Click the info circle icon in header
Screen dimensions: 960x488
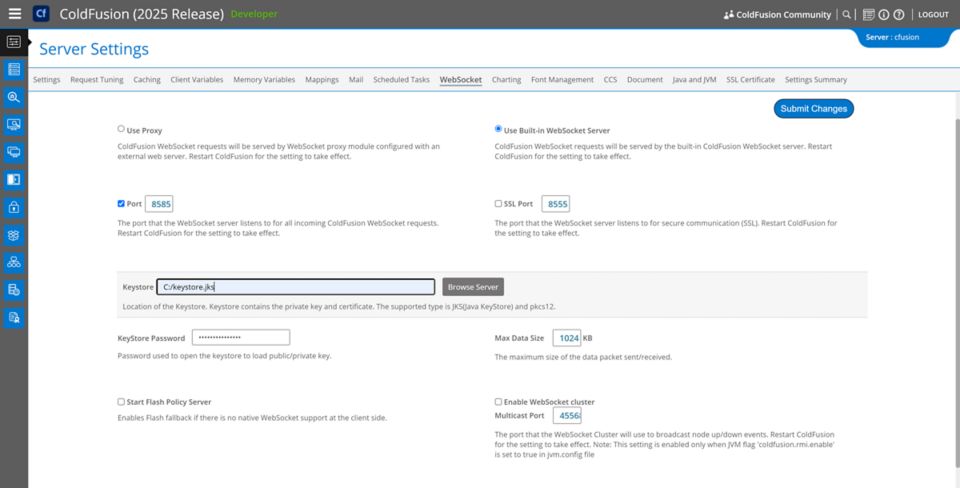click(x=884, y=15)
